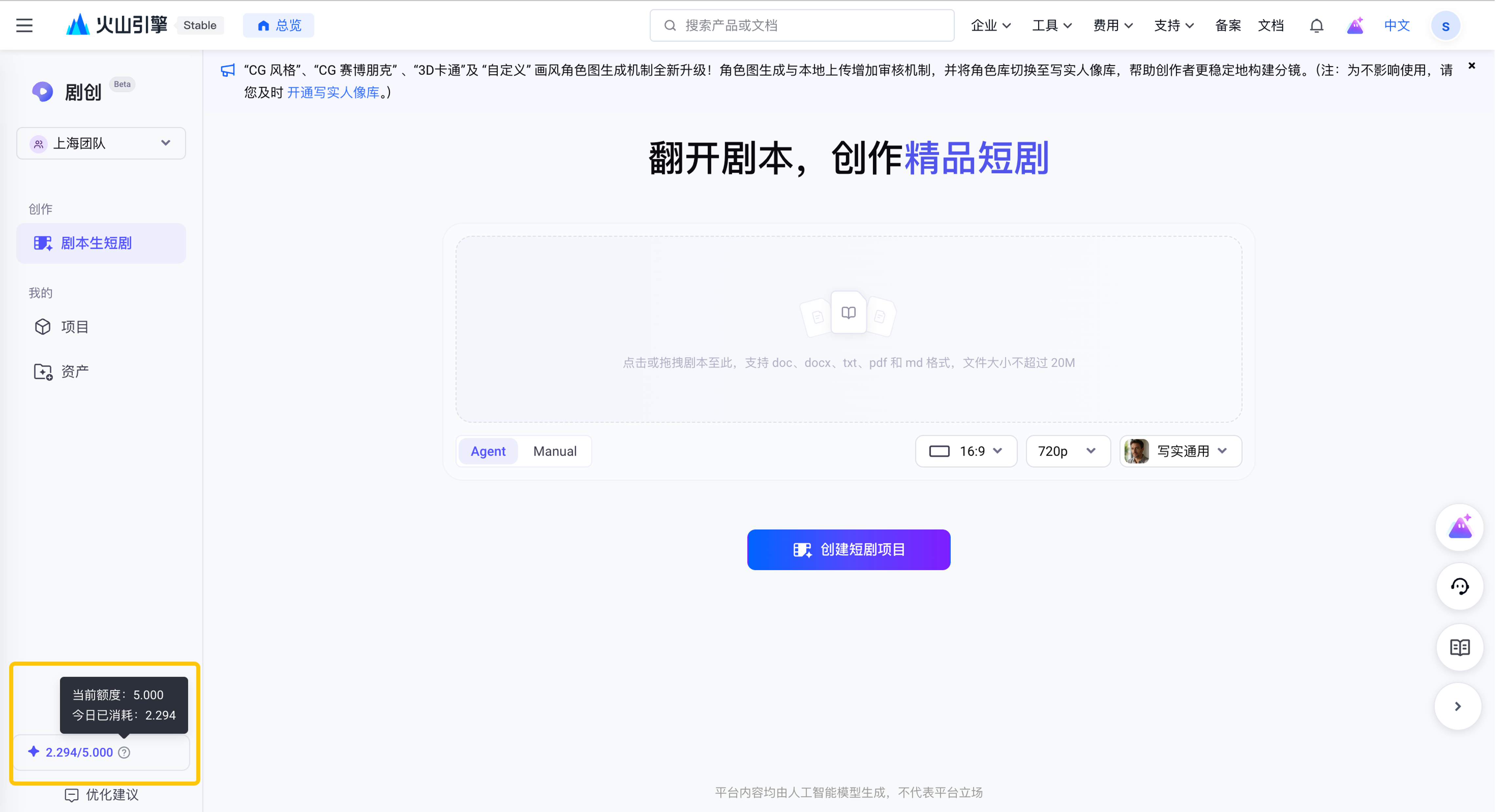Image resolution: width=1496 pixels, height=812 pixels.
Task: Open floating AI assistant button
Action: click(x=1459, y=528)
